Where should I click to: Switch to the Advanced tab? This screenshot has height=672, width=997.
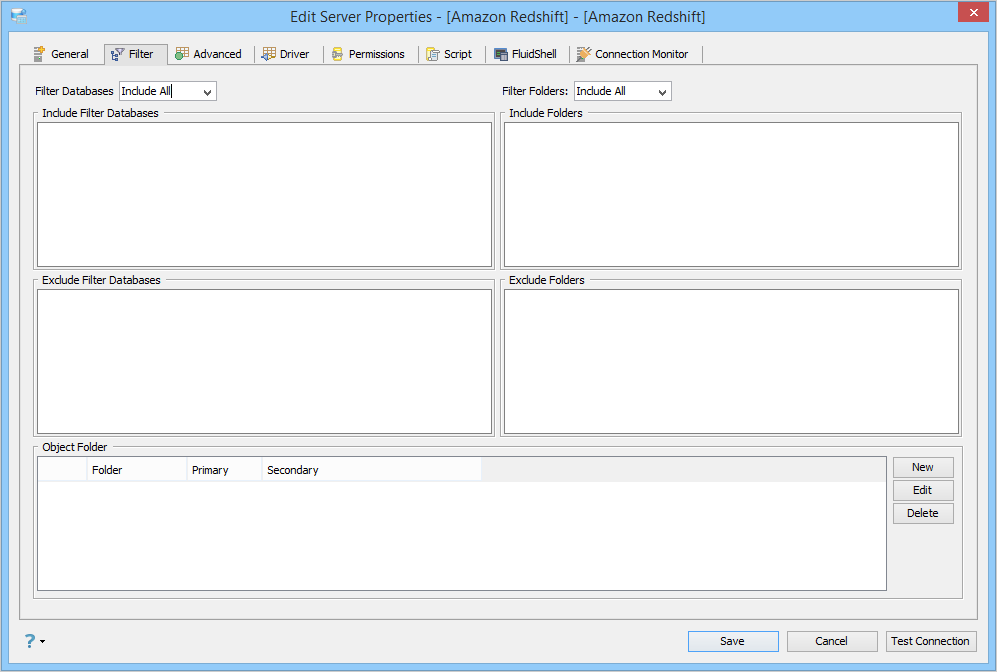click(209, 54)
